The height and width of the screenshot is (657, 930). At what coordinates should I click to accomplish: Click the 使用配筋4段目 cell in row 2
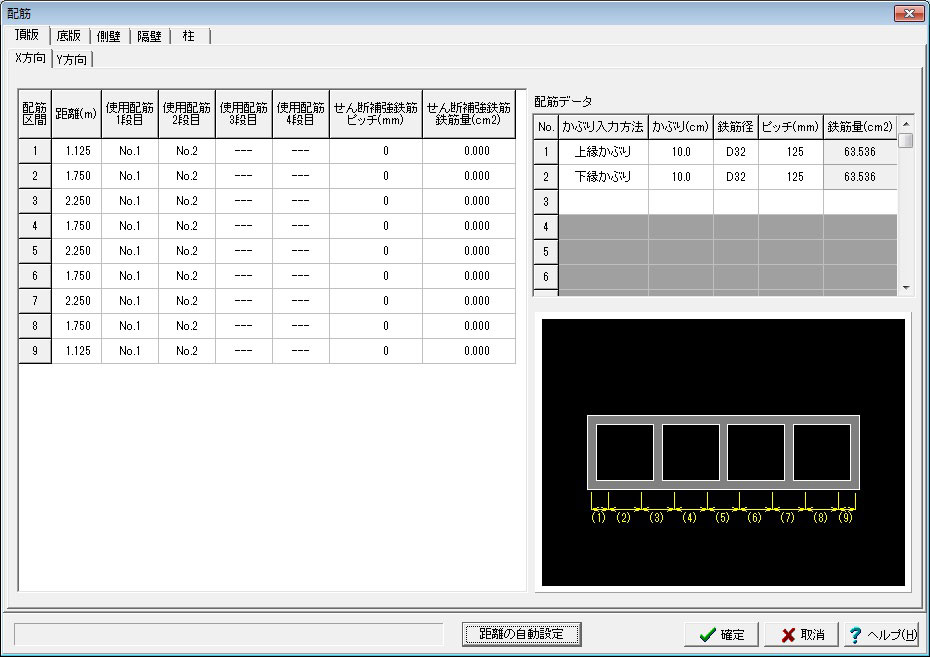[301, 176]
